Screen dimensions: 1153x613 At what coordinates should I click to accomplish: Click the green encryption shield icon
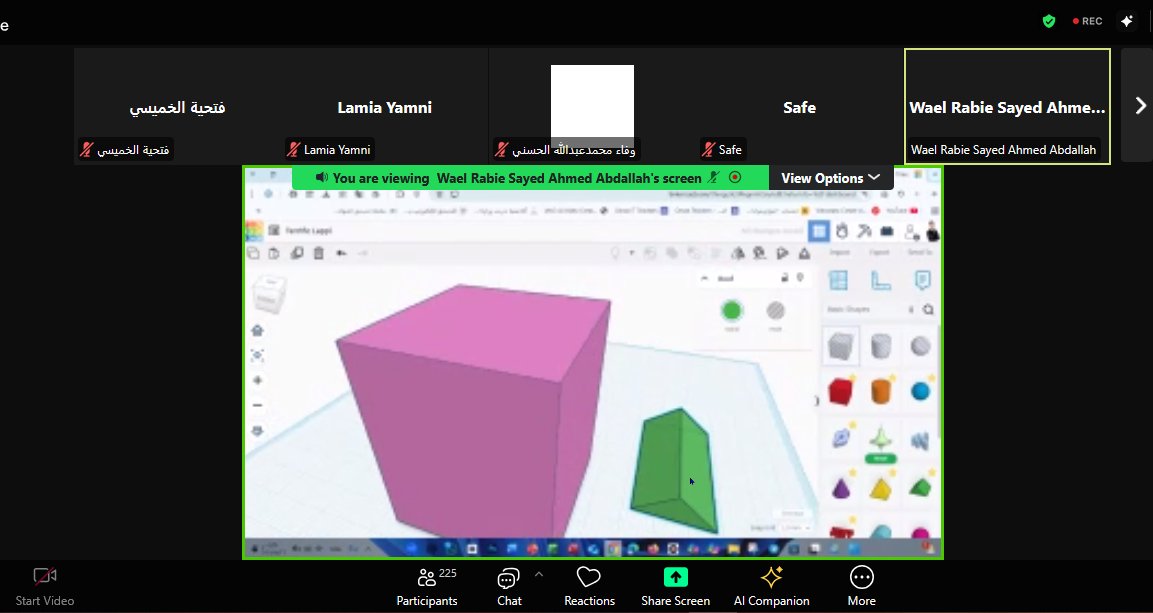click(1049, 21)
